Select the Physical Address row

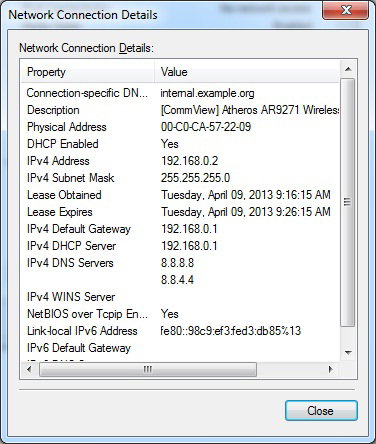[180, 127]
